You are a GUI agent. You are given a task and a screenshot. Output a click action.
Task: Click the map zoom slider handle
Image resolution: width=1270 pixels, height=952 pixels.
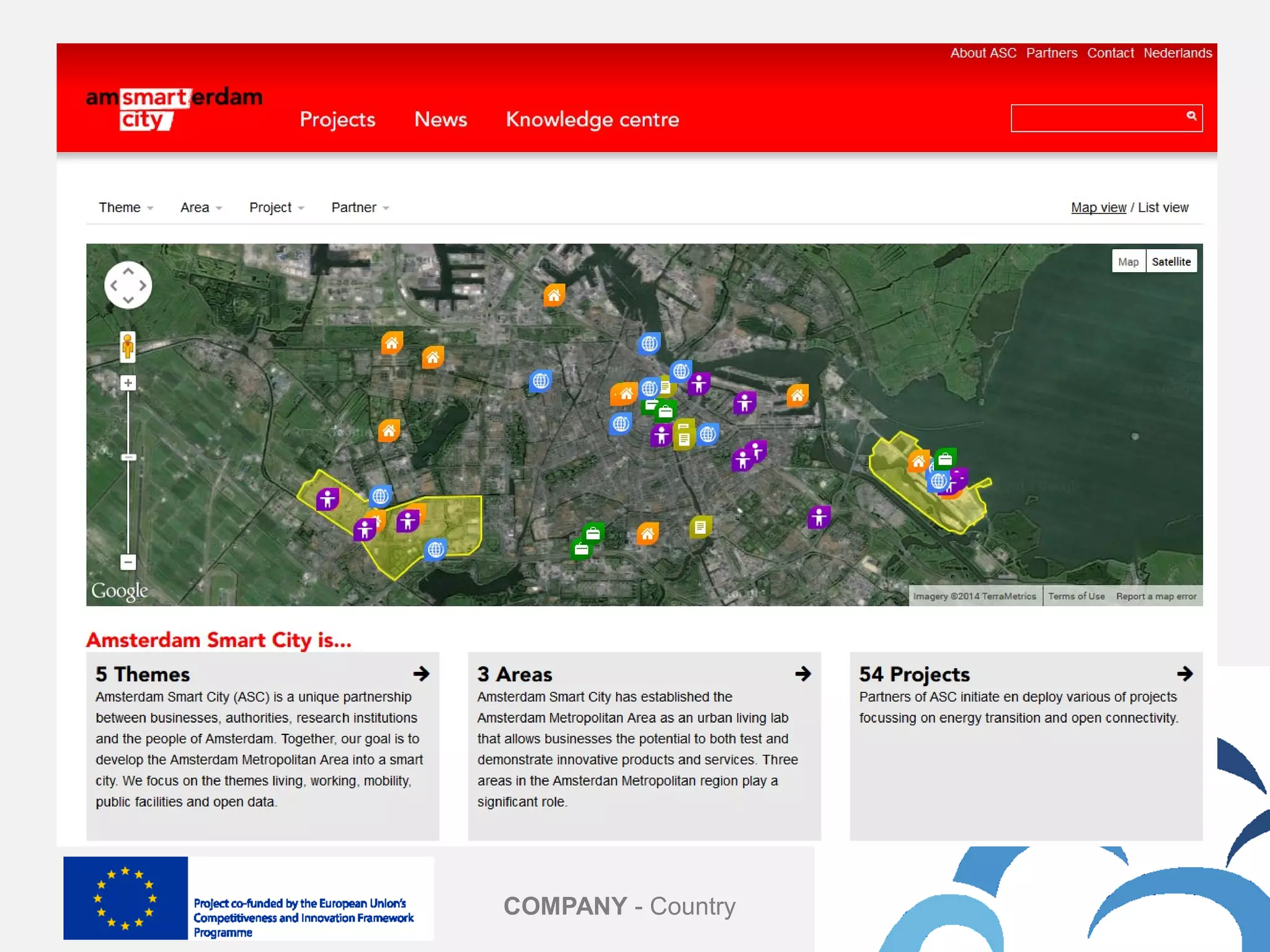[x=128, y=457]
